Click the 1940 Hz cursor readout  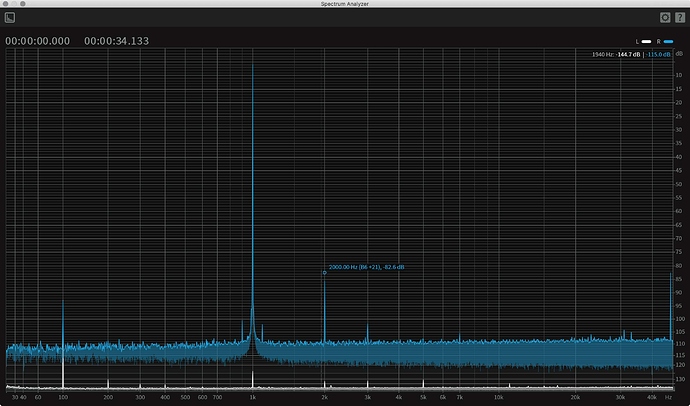click(603, 53)
